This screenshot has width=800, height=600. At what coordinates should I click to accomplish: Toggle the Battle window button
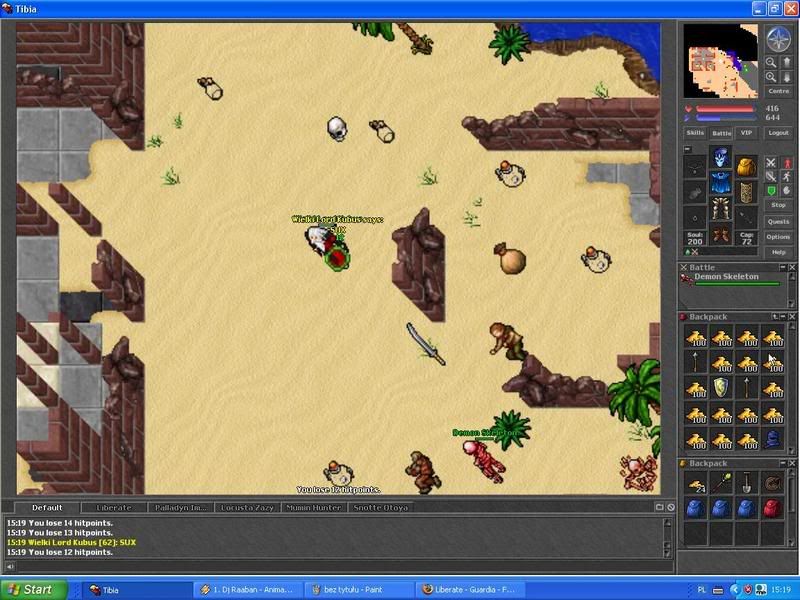point(721,133)
